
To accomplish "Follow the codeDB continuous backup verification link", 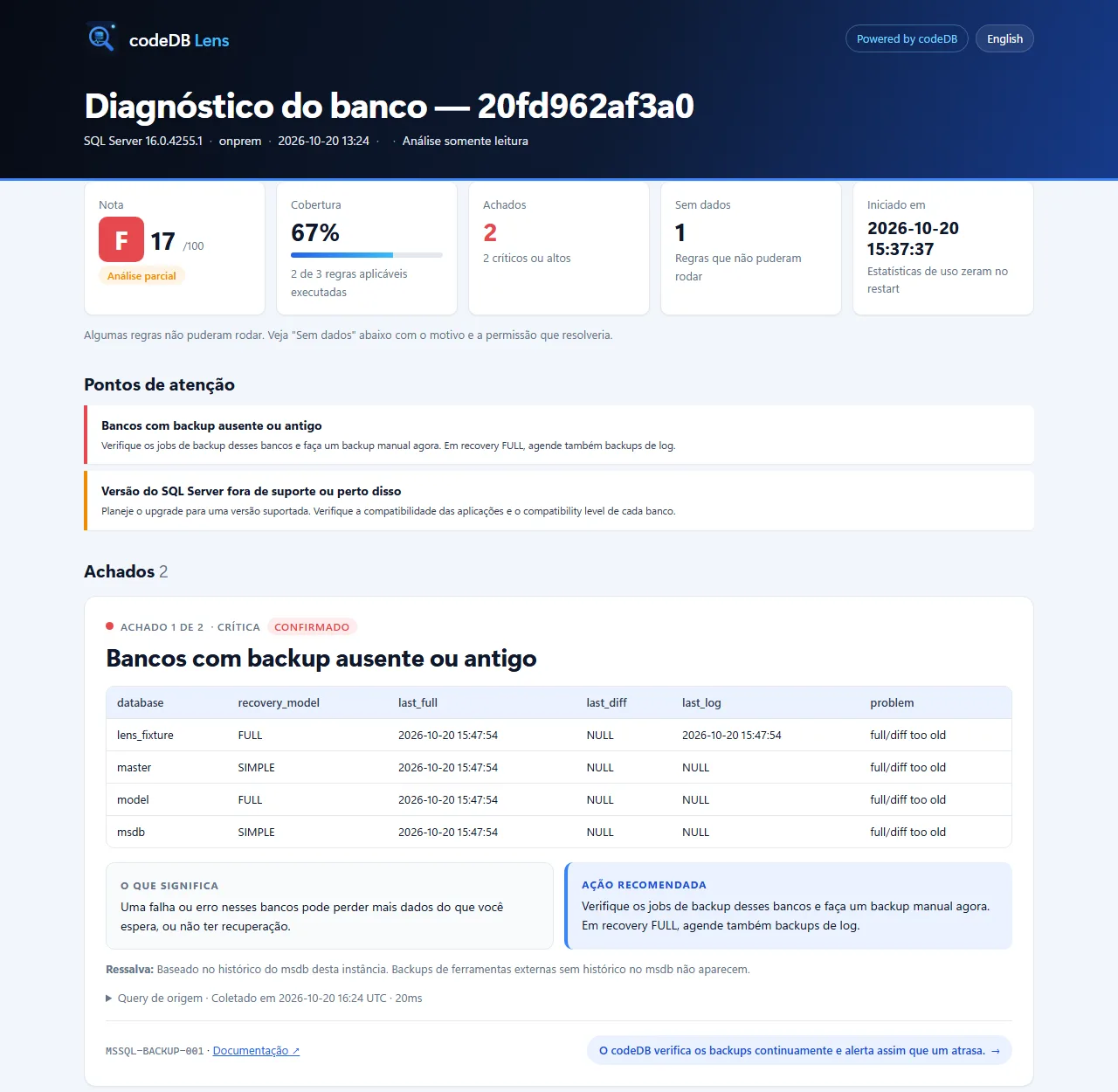I will coord(799,1050).
